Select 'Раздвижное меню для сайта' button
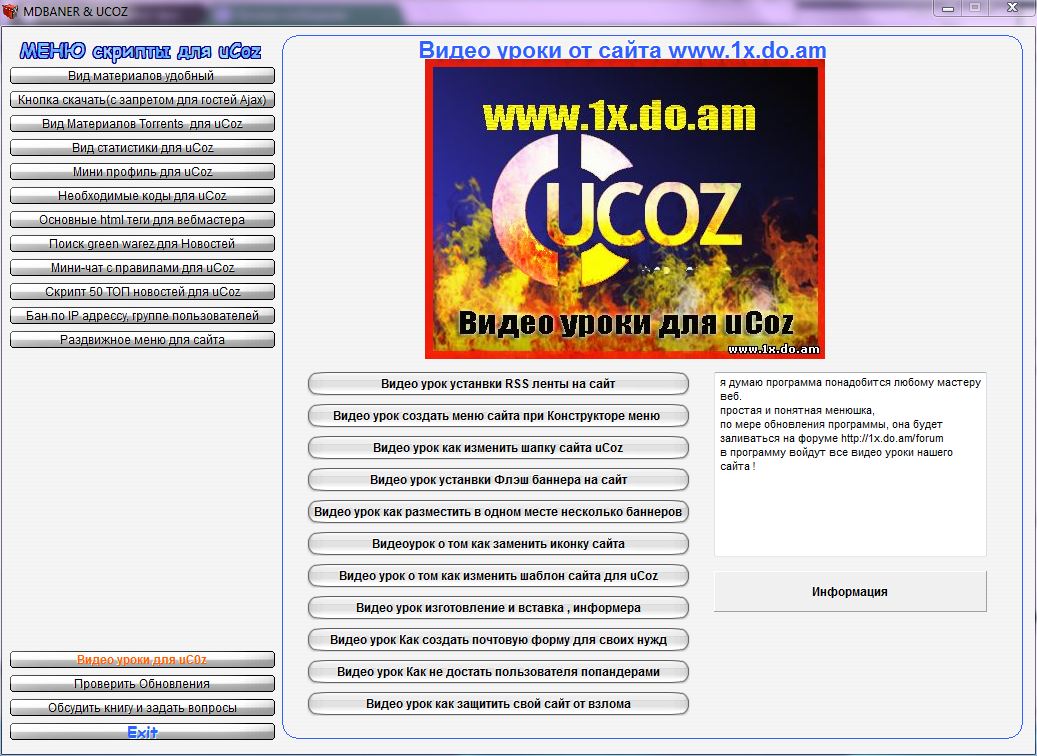This screenshot has height=756, width=1037. 142,339
